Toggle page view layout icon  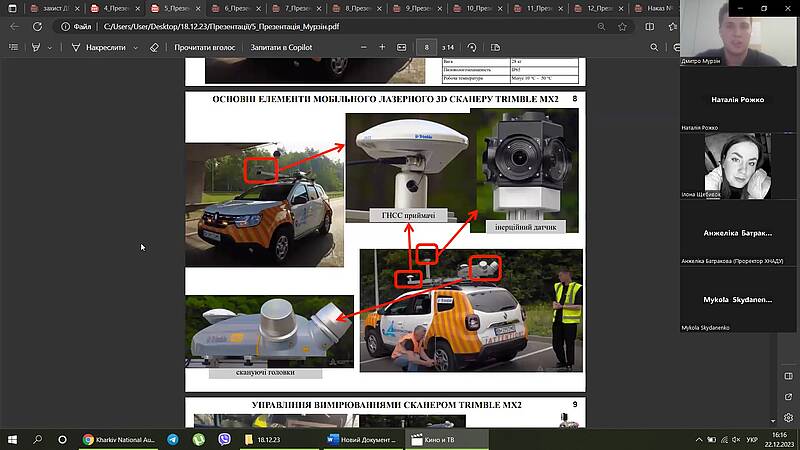tap(495, 47)
